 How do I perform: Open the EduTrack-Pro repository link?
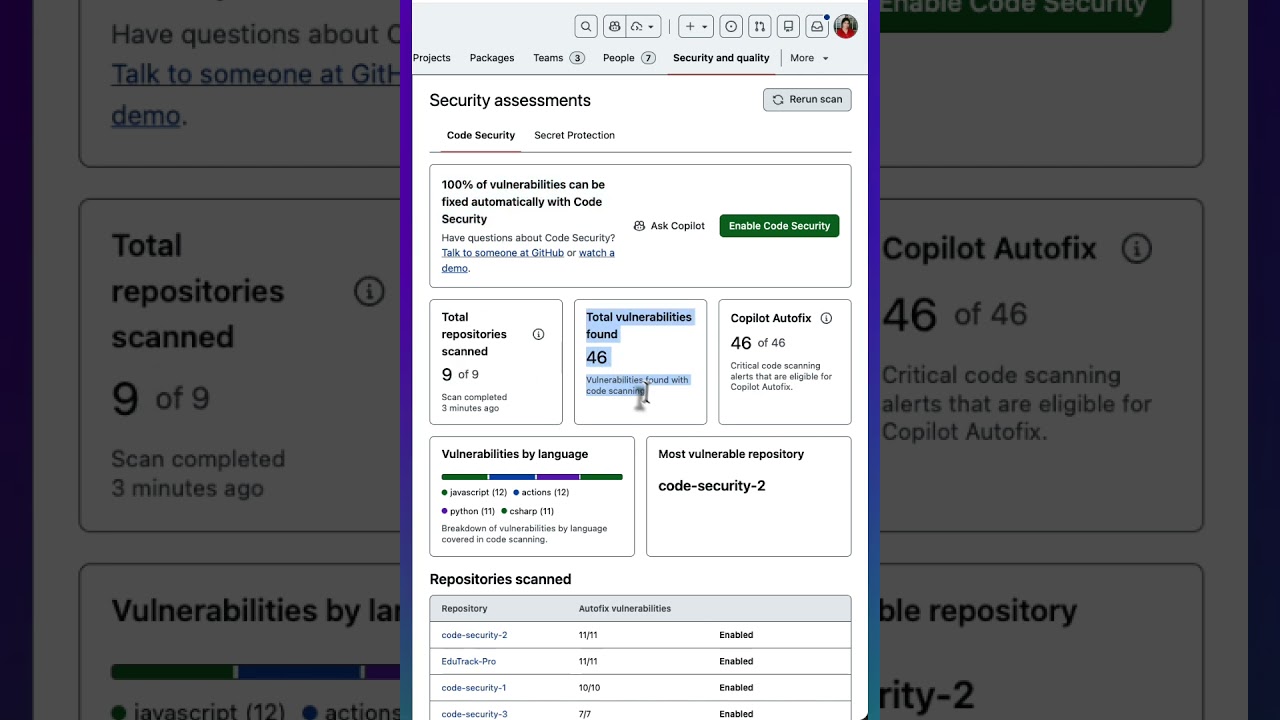pos(469,661)
